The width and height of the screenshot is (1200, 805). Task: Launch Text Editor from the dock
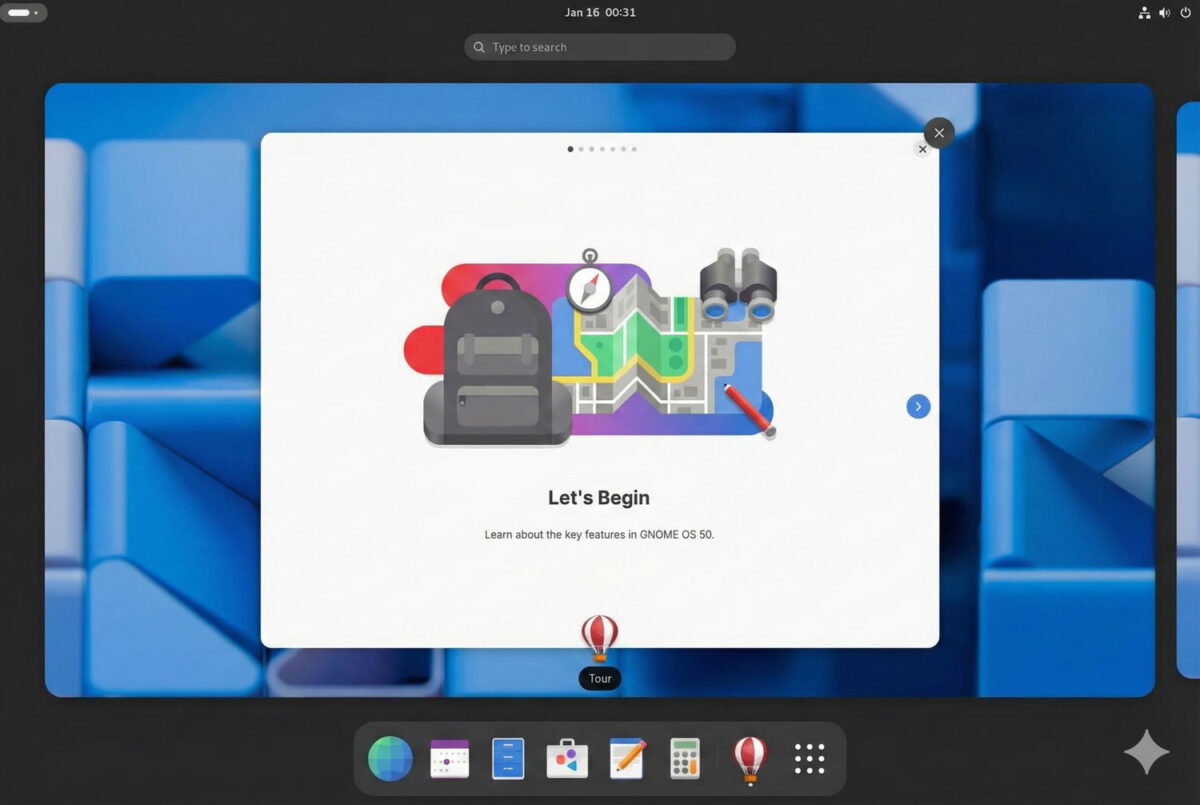627,759
